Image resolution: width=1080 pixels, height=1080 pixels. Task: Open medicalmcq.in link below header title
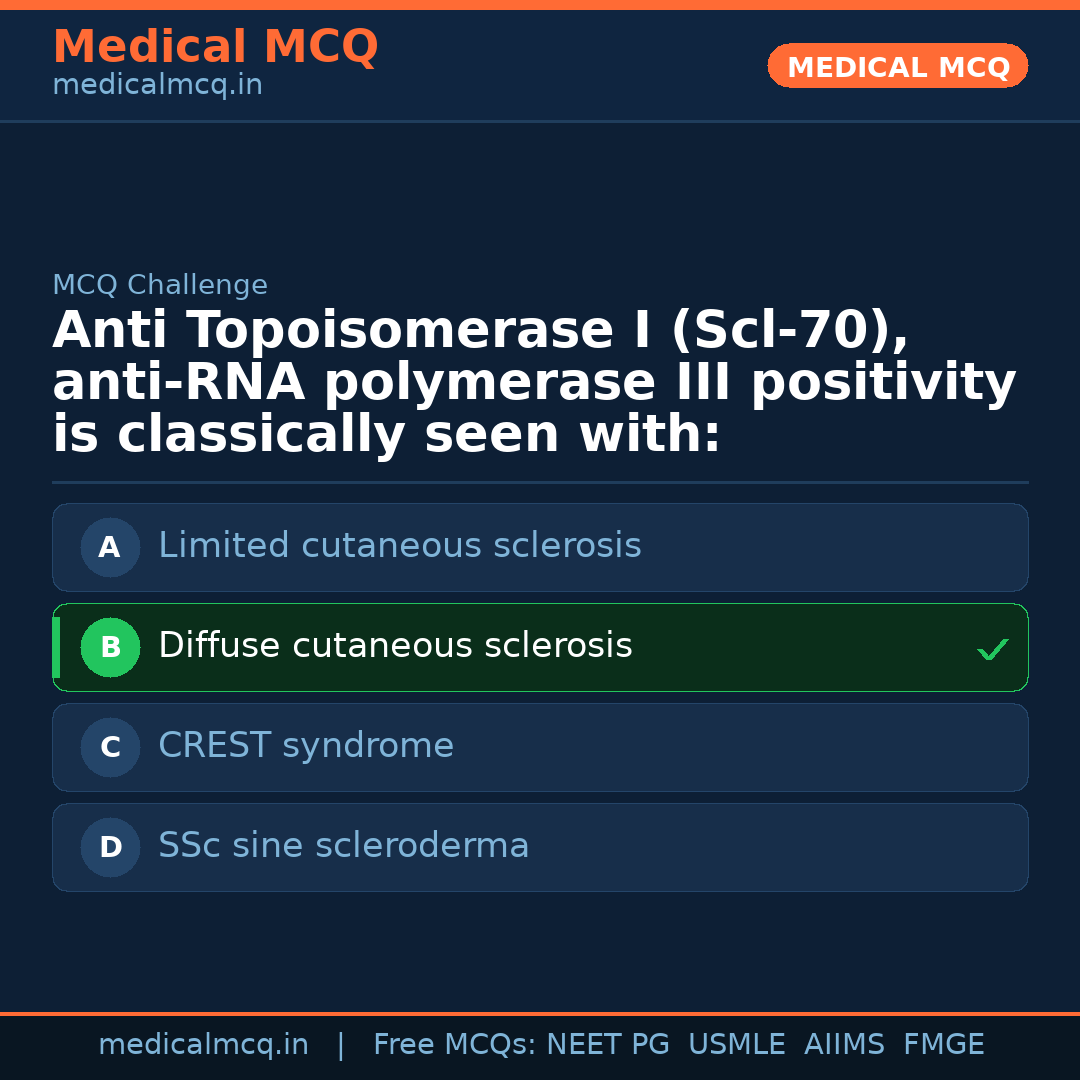(x=157, y=86)
